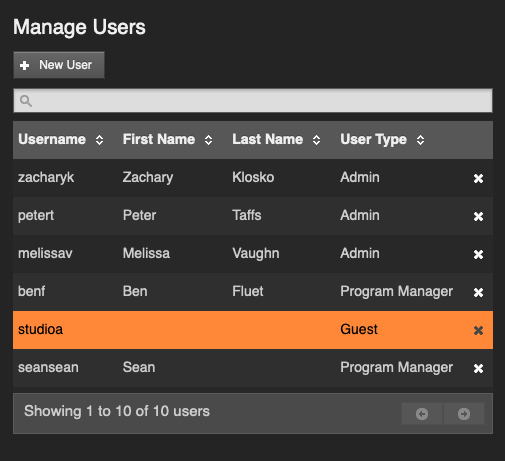Delete user zacharyk with X icon

pyautogui.click(x=478, y=178)
